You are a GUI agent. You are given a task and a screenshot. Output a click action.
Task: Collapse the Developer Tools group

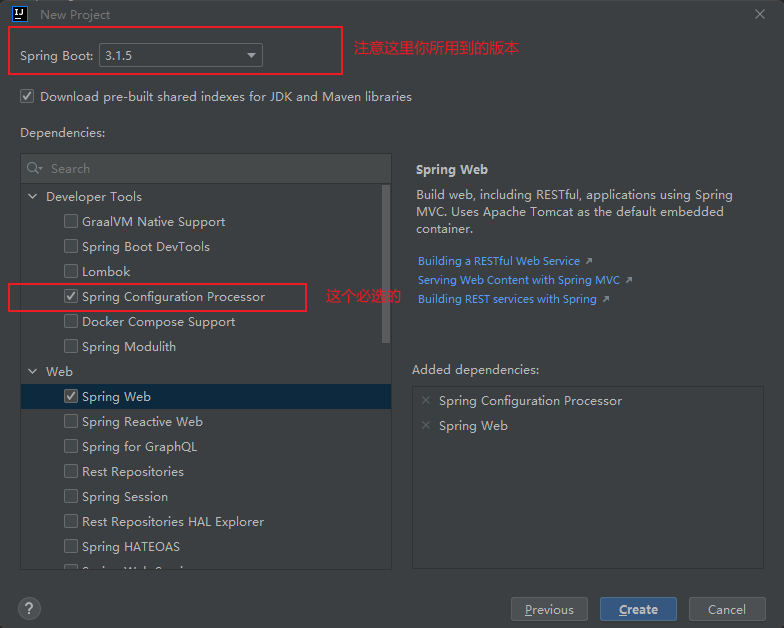[x=33, y=196]
